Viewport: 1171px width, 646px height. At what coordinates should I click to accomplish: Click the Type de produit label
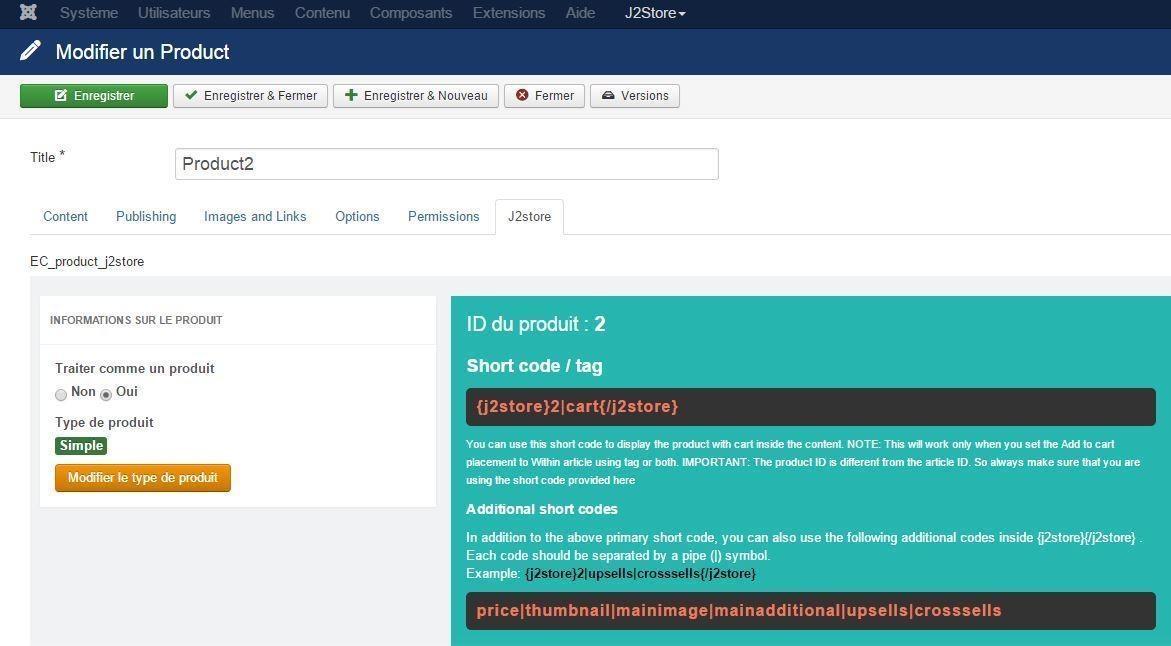(104, 422)
